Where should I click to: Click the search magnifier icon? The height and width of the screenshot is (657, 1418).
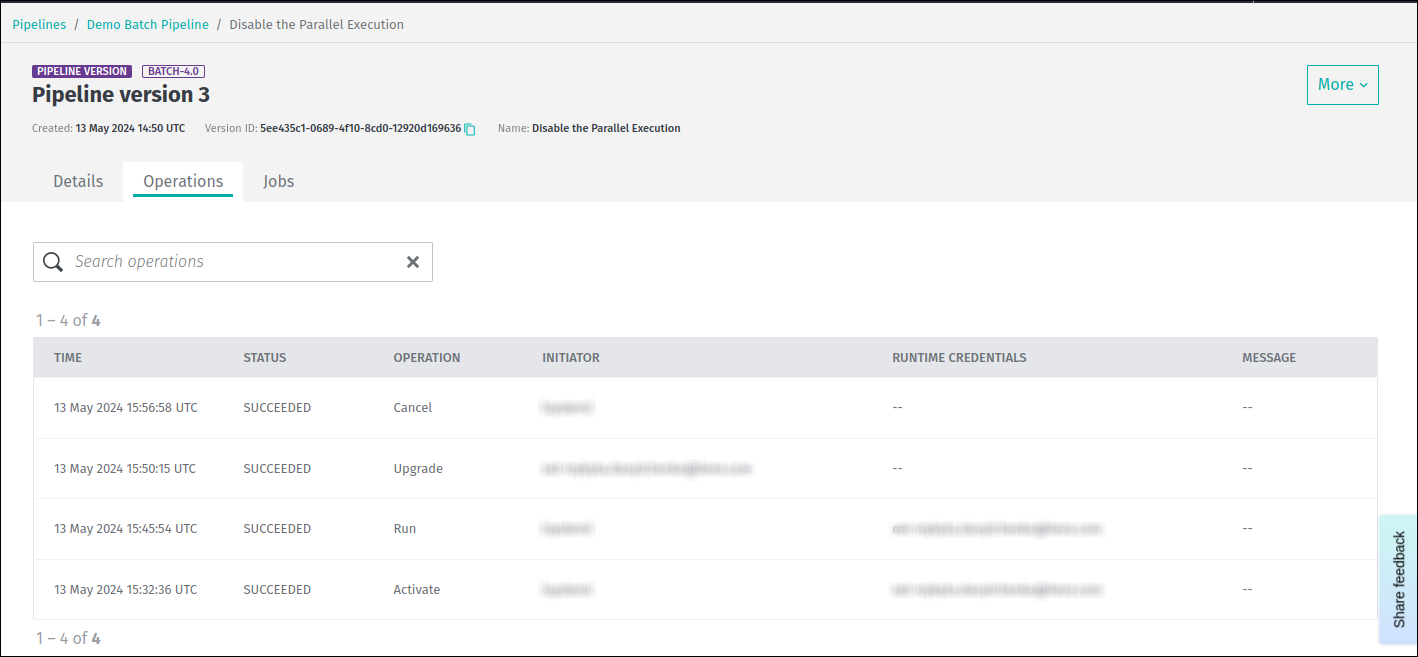click(x=53, y=261)
